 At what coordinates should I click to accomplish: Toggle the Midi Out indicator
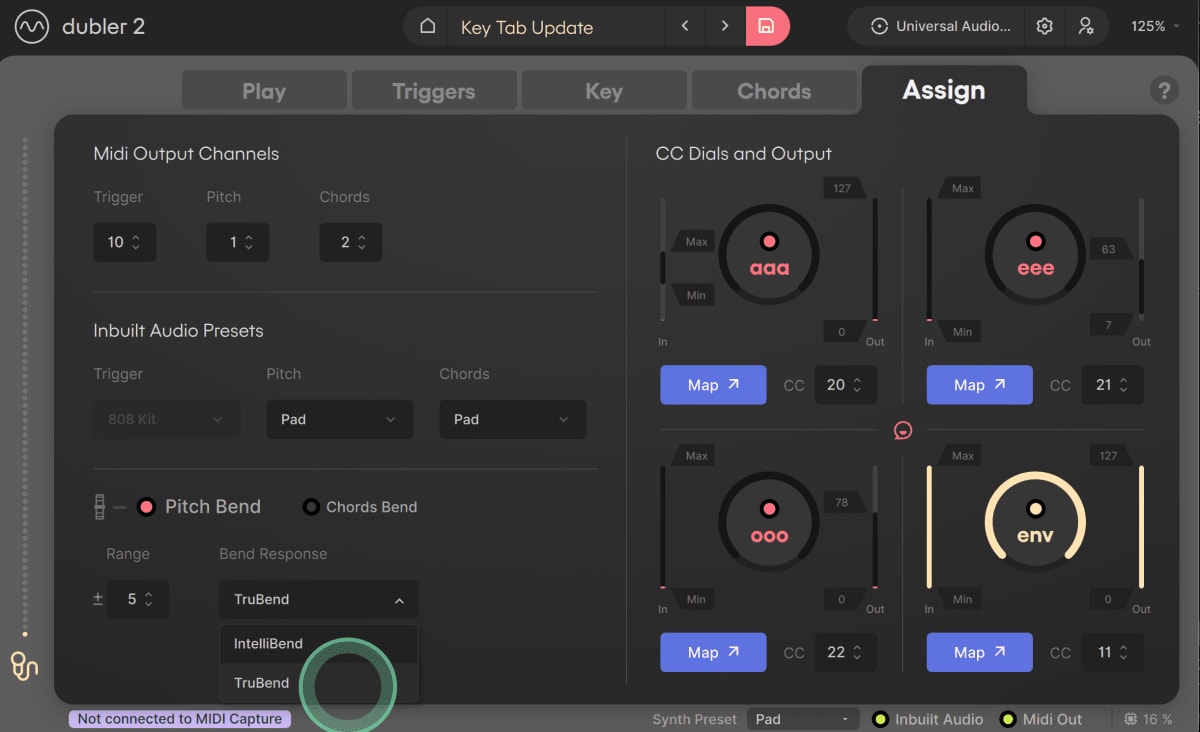pyautogui.click(x=1010, y=719)
